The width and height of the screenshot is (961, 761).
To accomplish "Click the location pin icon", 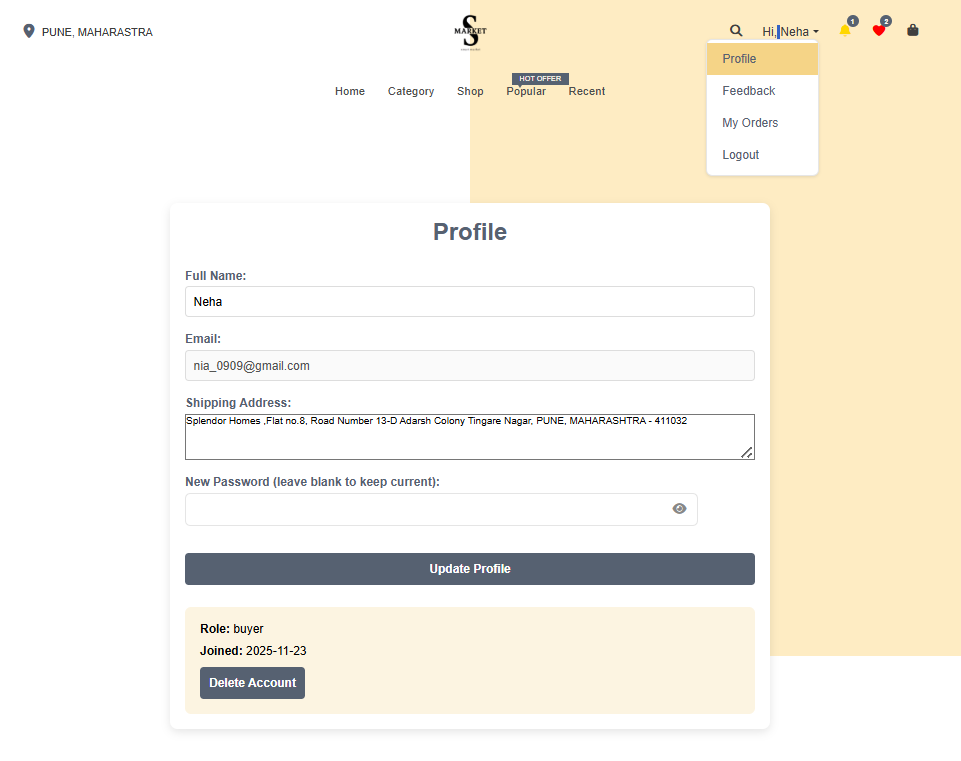I will (x=29, y=31).
